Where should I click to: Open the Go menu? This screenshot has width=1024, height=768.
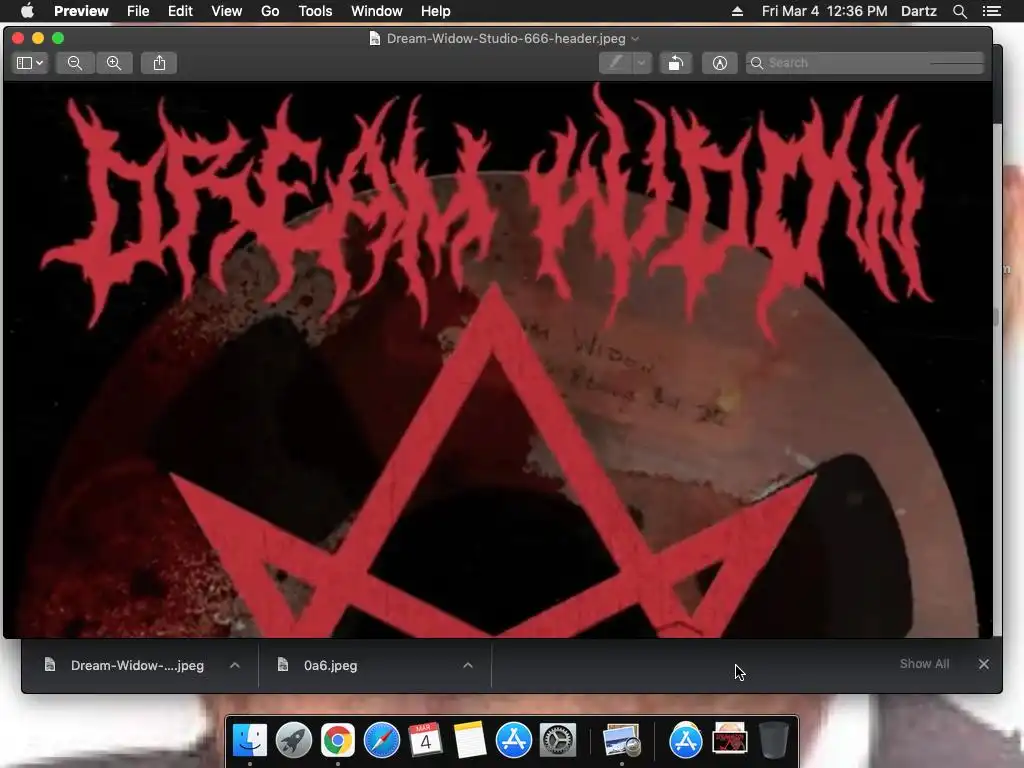click(x=270, y=11)
